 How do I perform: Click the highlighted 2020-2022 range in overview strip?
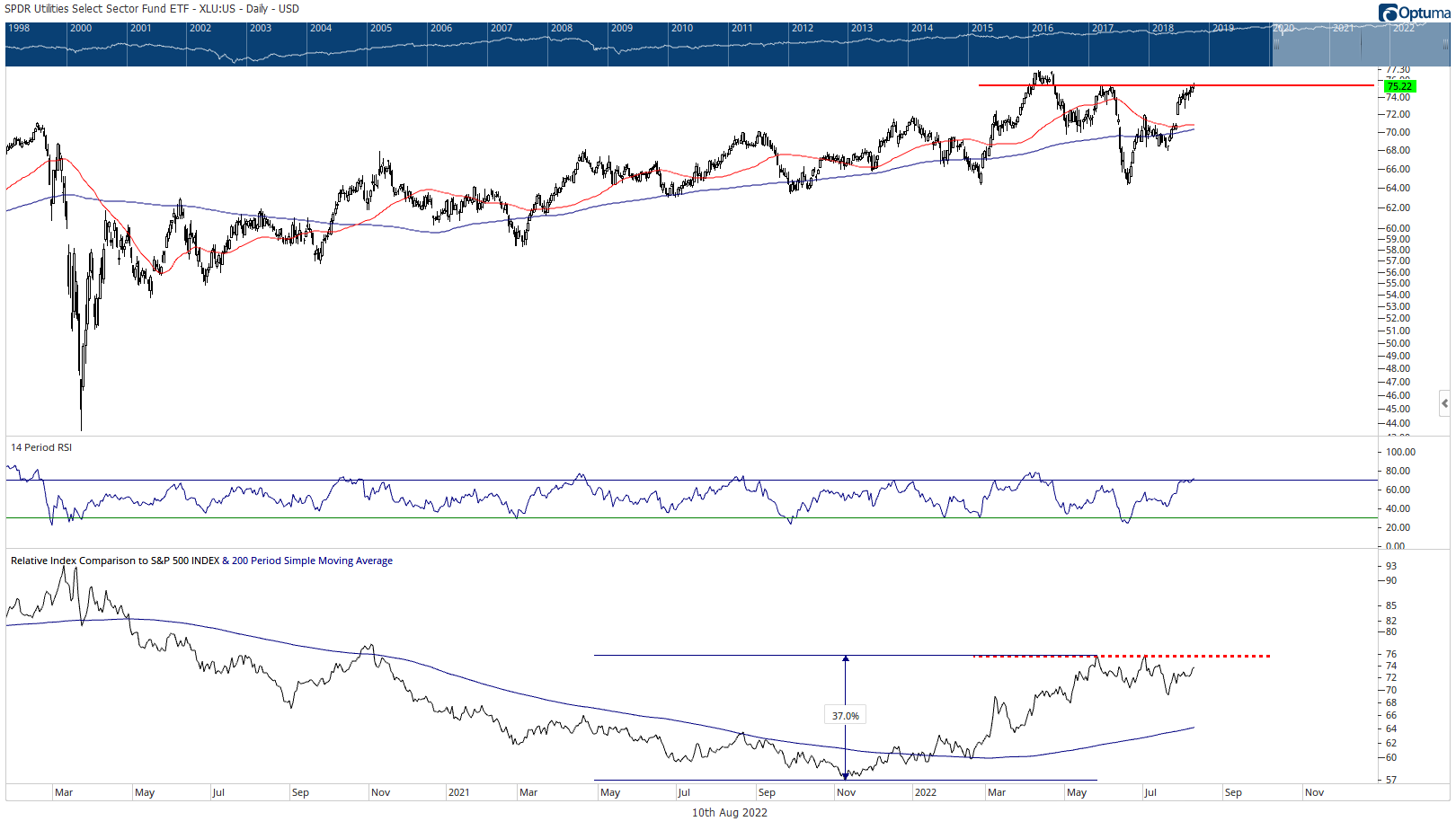click(x=1361, y=44)
